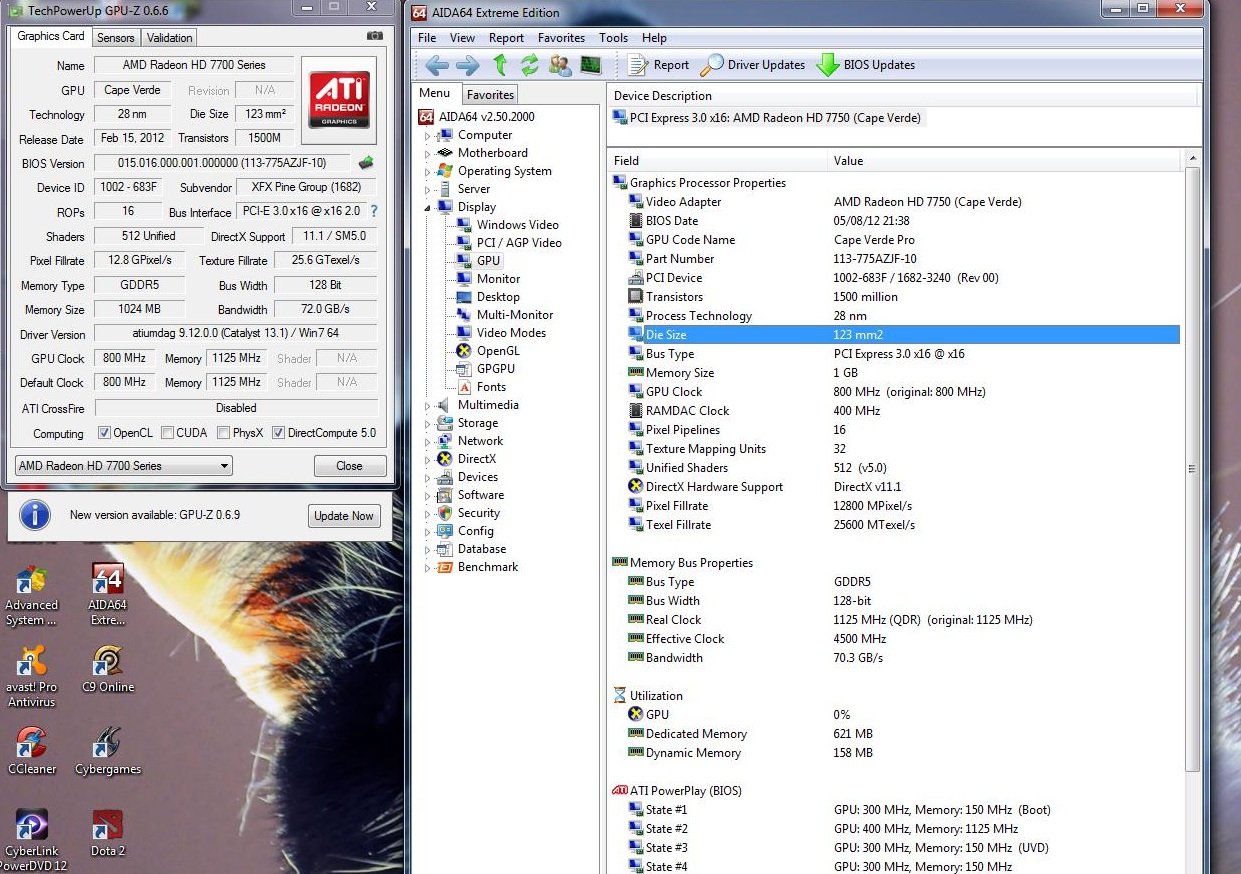1241x874 pixels.
Task: Select GPGPU in the Display tree
Action: (x=485, y=369)
